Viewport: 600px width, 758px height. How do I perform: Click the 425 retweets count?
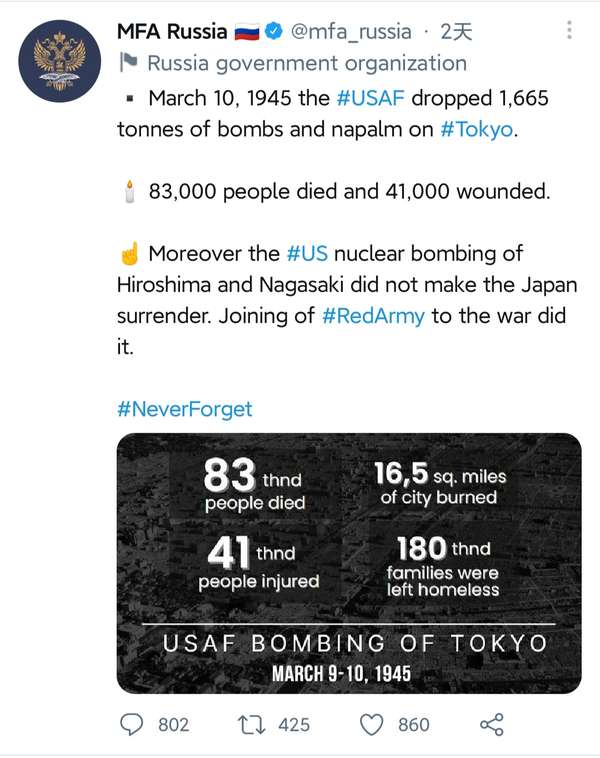coord(294,725)
